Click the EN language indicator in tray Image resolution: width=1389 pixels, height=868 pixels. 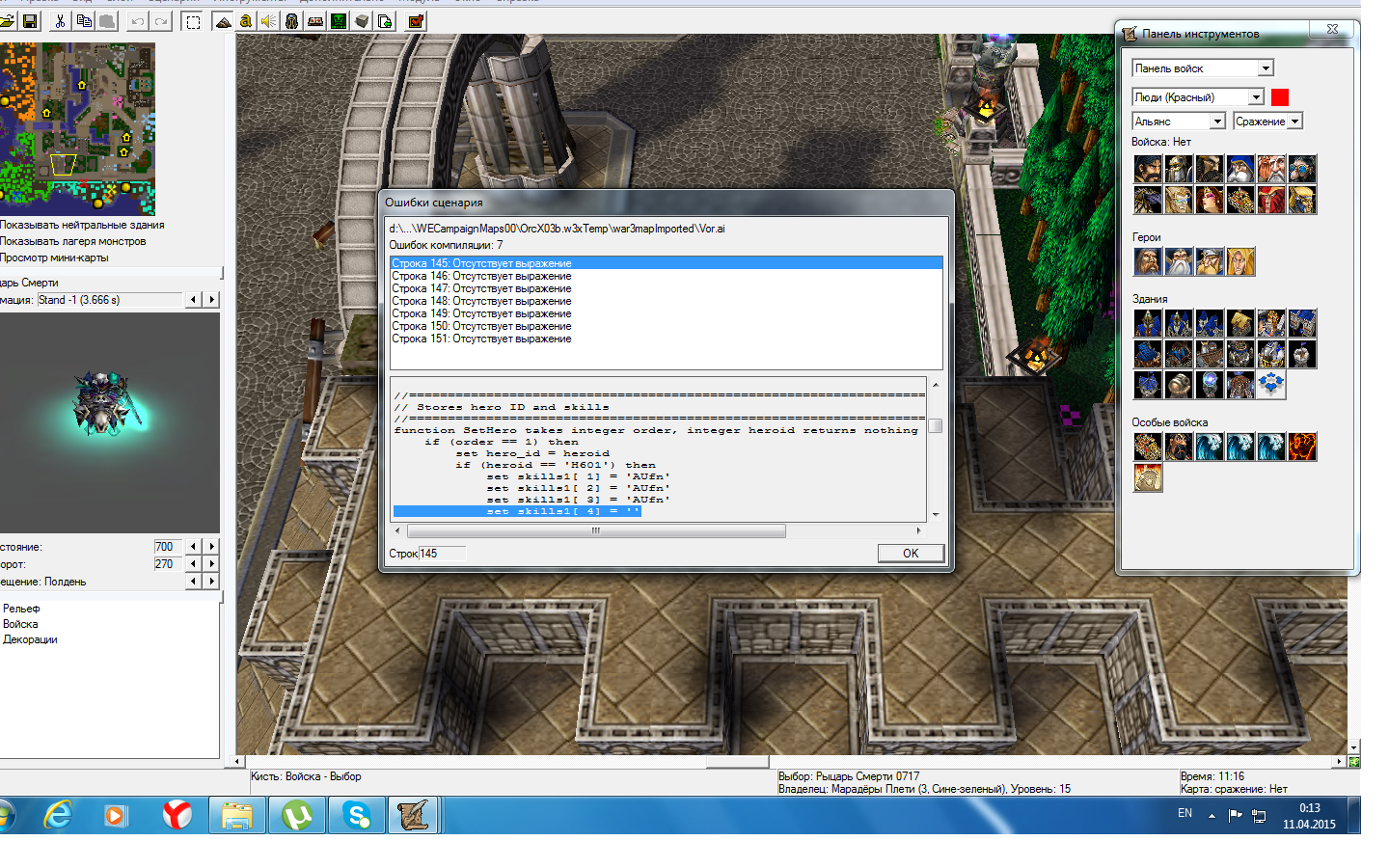[x=1185, y=813]
